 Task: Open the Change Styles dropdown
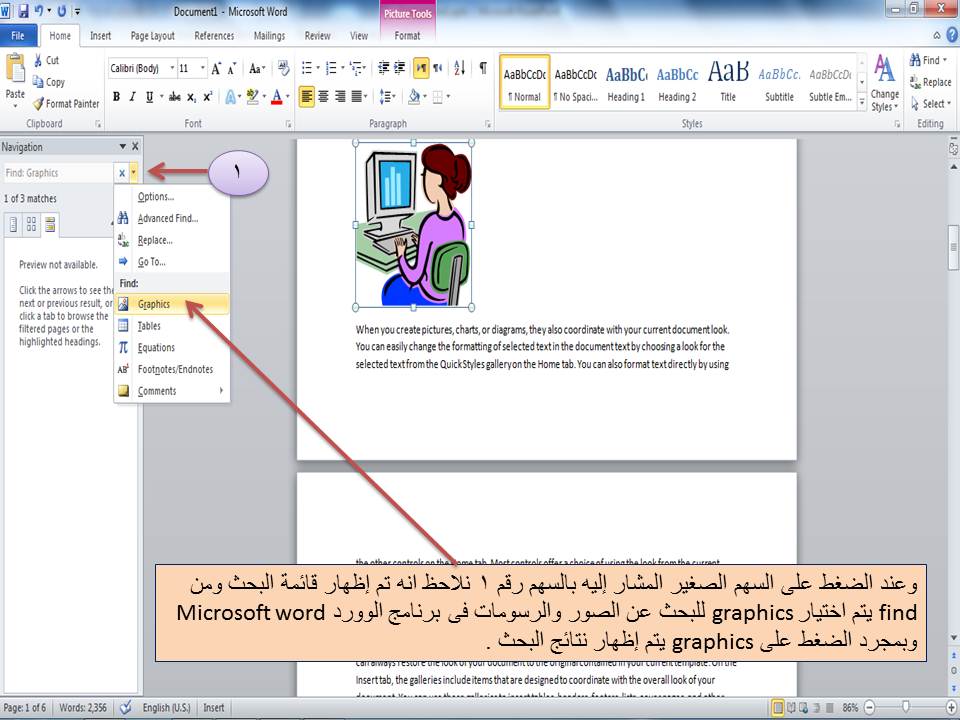(x=885, y=83)
